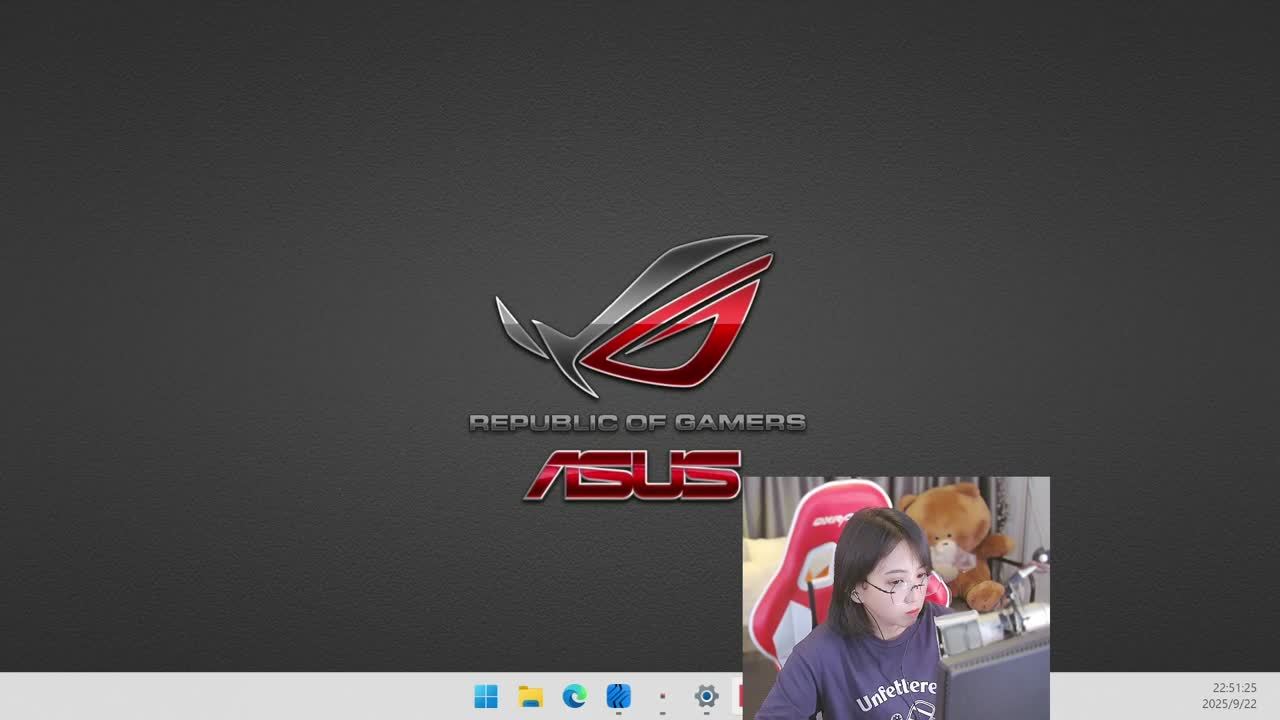The width and height of the screenshot is (1280, 720).
Task: Select the webcam overlay window
Action: pyautogui.click(x=896, y=597)
